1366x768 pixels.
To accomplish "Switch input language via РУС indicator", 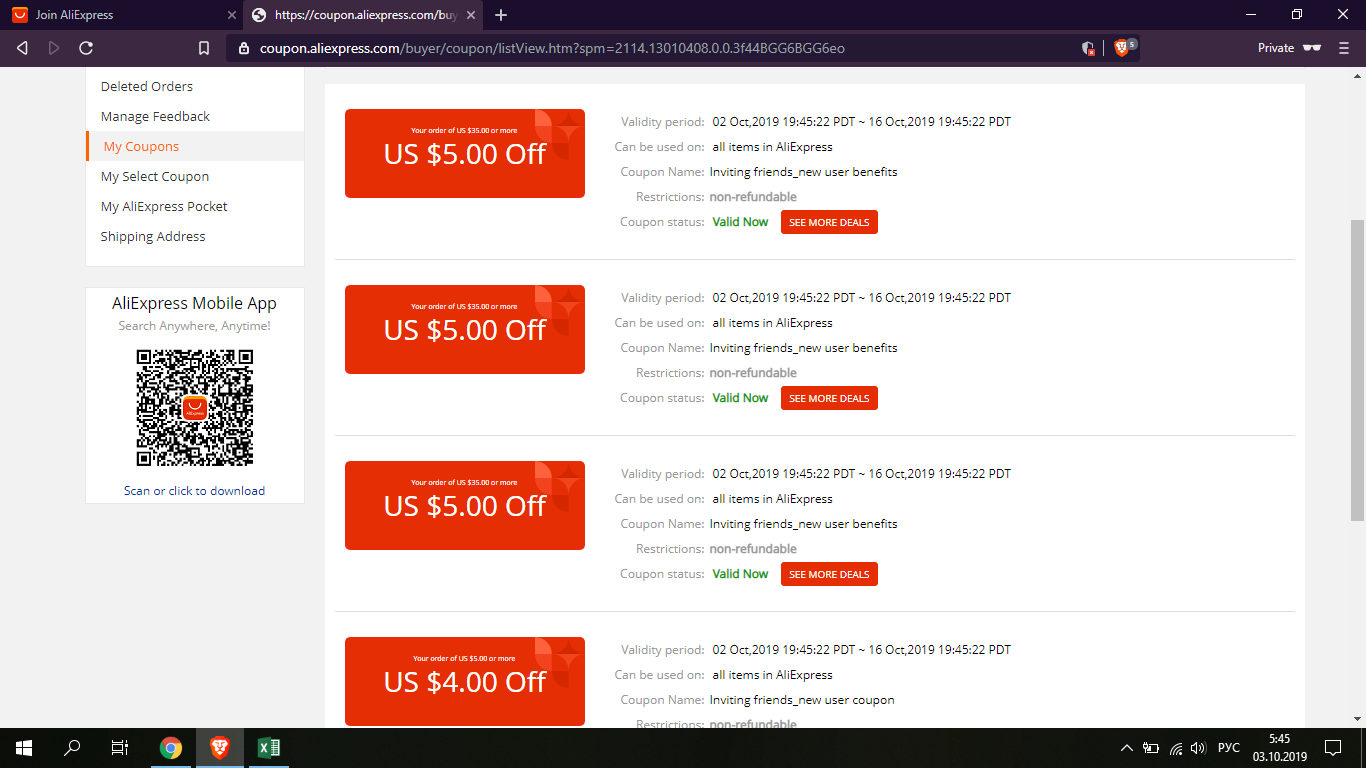I will [1229, 748].
